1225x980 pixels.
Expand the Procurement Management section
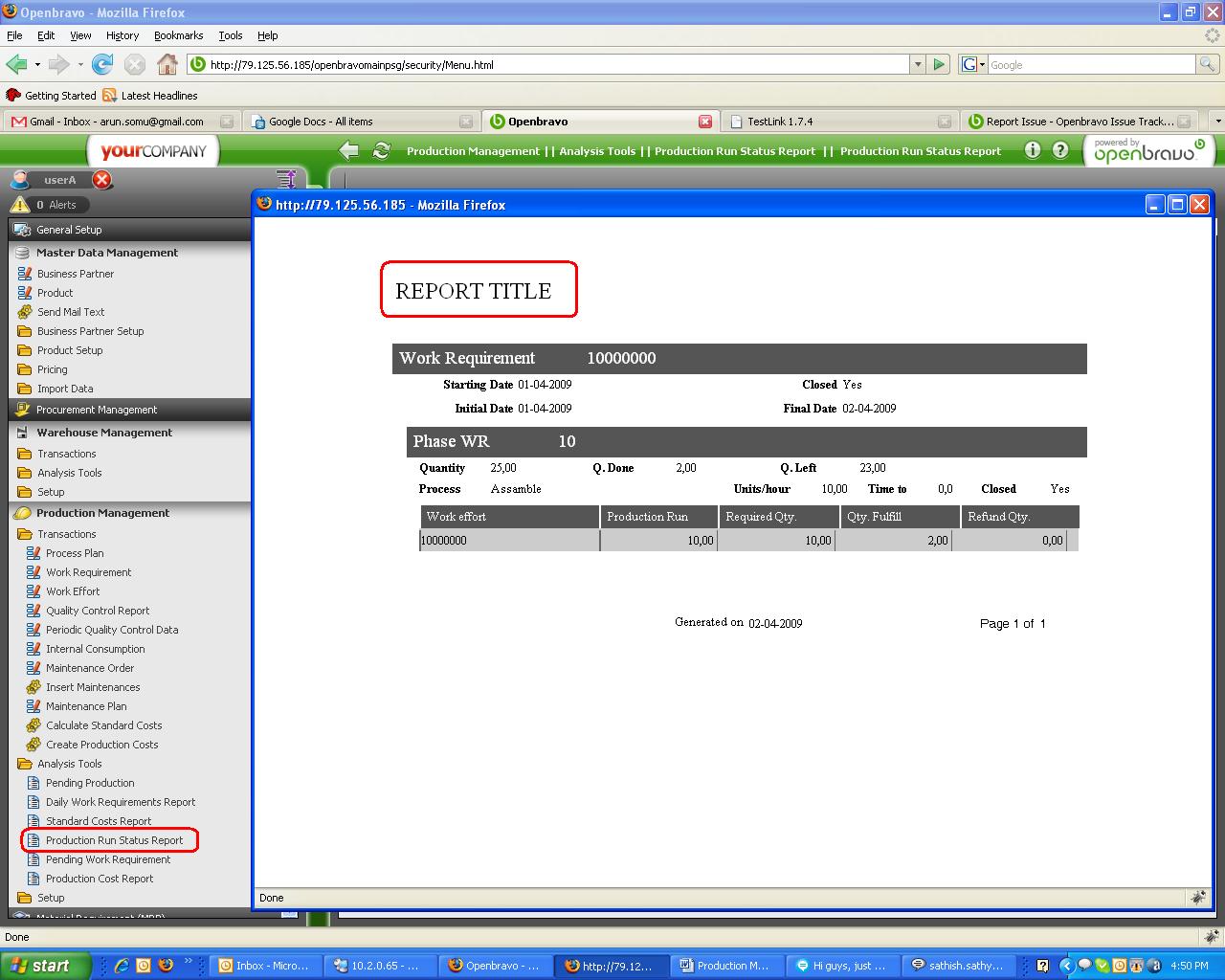(x=97, y=410)
